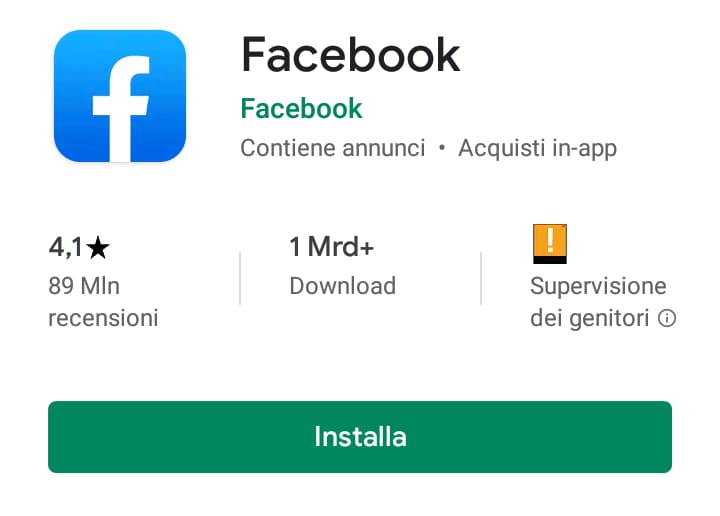Open the 89 Mln recensioni reviews
The image size is (720, 516).
(x=103, y=302)
